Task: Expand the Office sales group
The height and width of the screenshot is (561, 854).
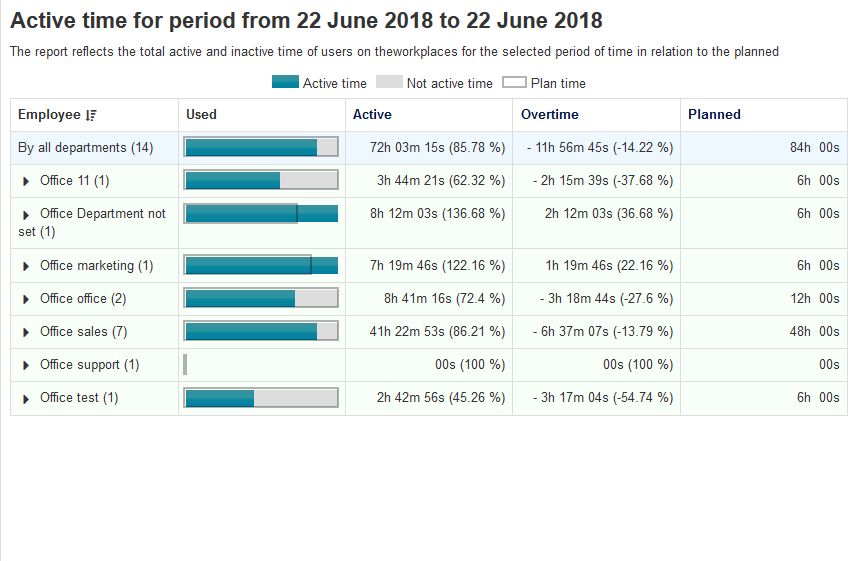Action: (26, 332)
